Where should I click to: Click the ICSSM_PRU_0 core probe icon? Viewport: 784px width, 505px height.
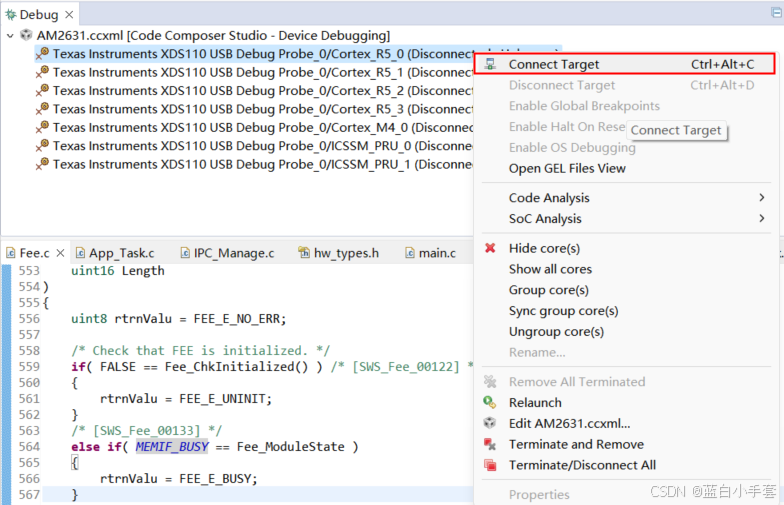tap(42, 146)
